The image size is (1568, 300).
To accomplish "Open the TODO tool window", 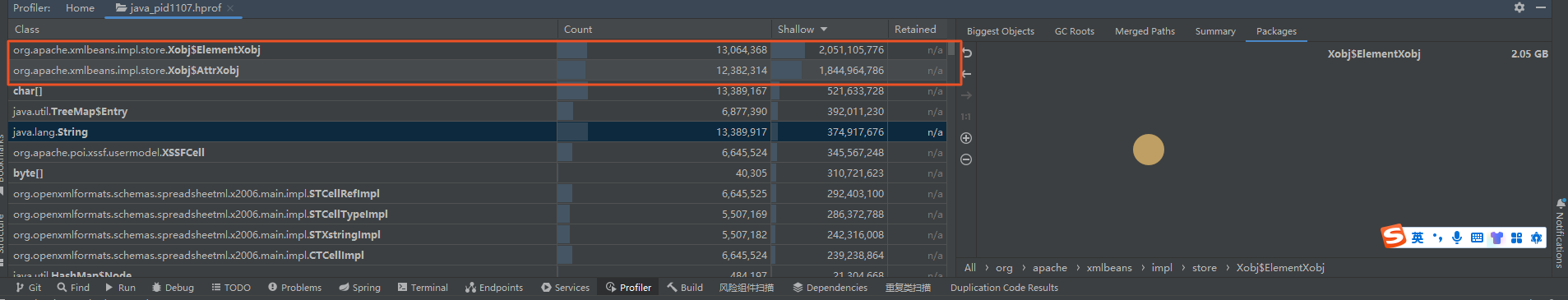I will tap(231, 288).
